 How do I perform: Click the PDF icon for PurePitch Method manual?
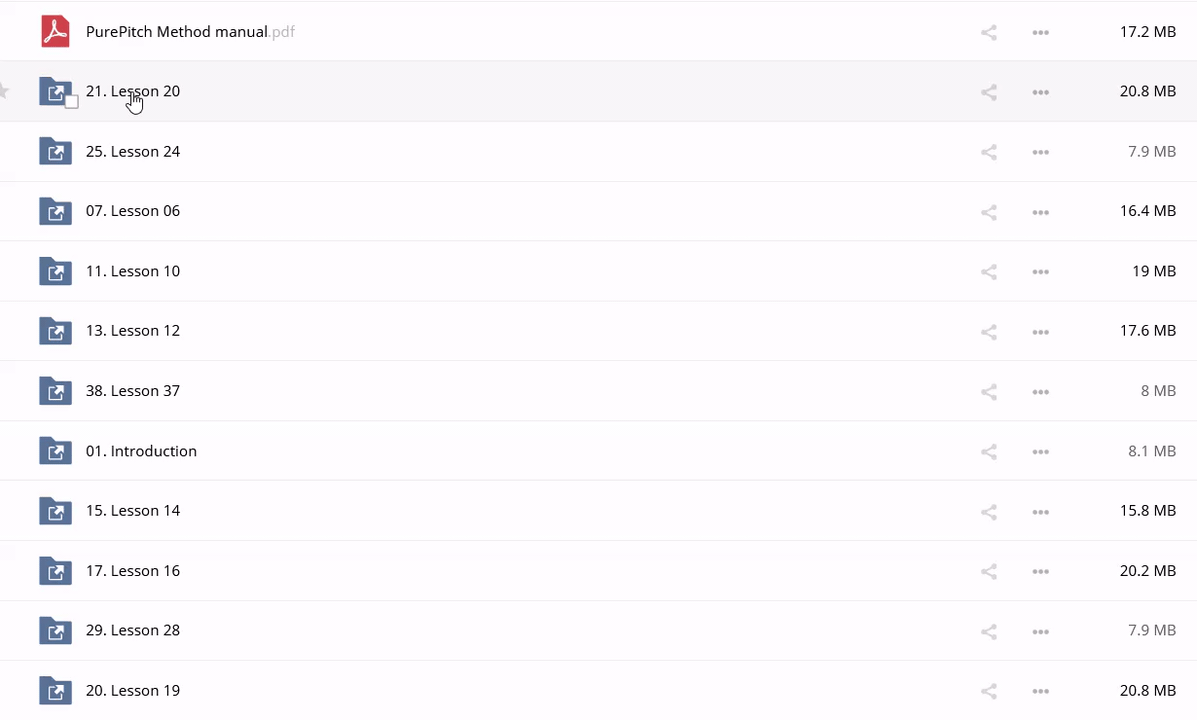pos(55,32)
